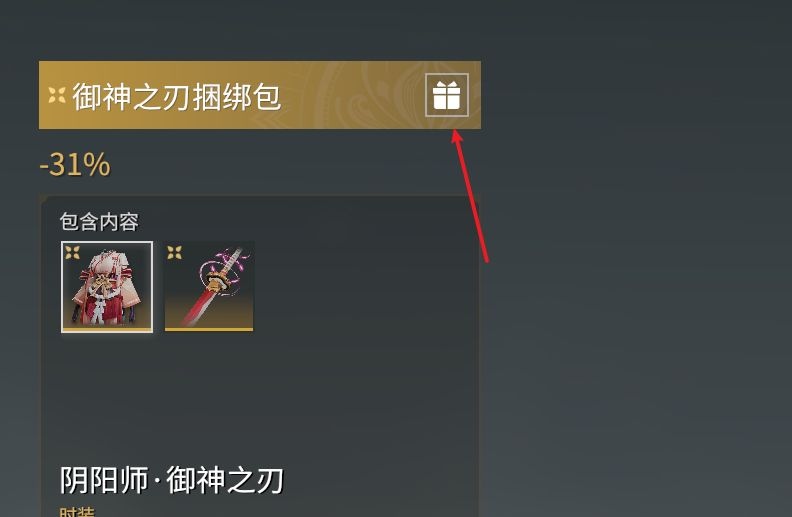Click the red arrow annotation tip
Screen dimensions: 792x517
456,132
